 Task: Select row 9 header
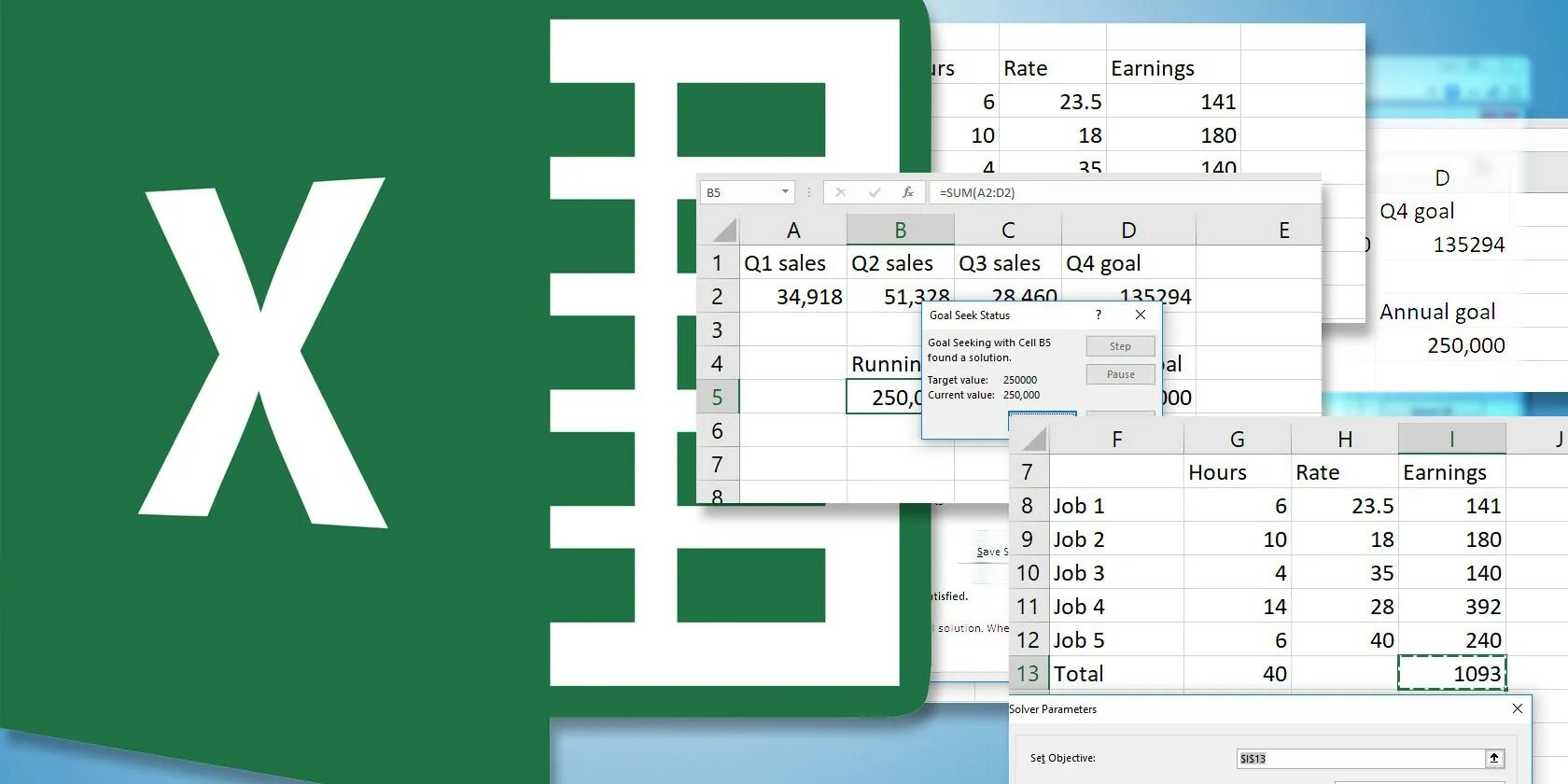1029,539
